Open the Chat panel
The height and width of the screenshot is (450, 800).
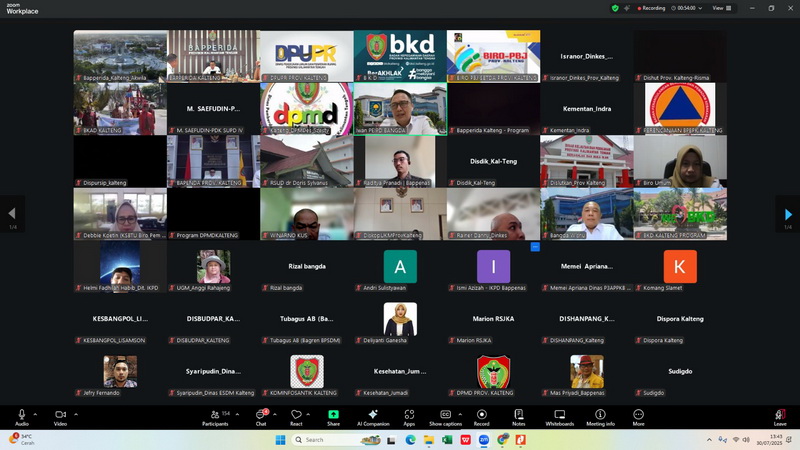tap(261, 417)
